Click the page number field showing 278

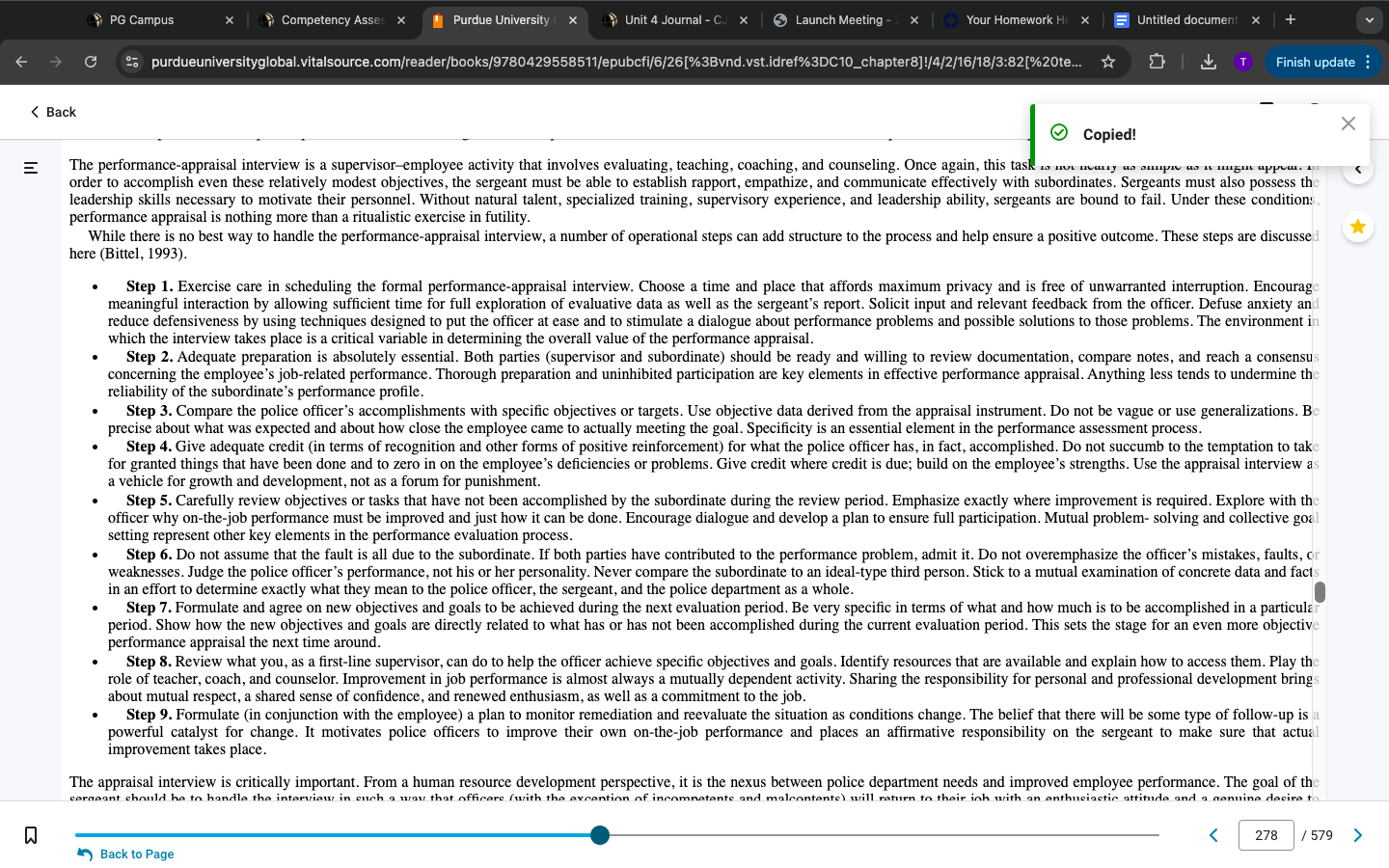[x=1266, y=835]
